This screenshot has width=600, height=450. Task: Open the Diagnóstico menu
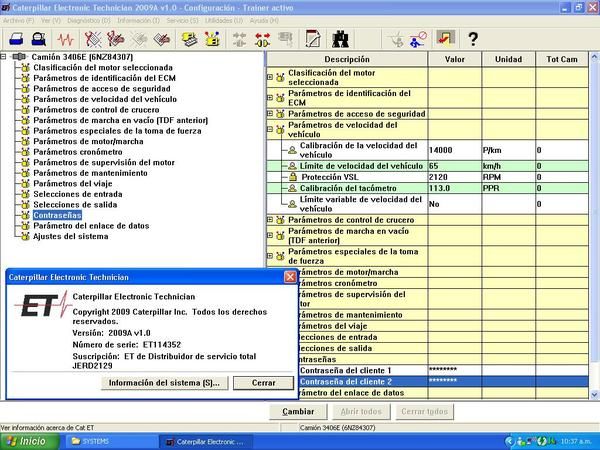pos(89,21)
